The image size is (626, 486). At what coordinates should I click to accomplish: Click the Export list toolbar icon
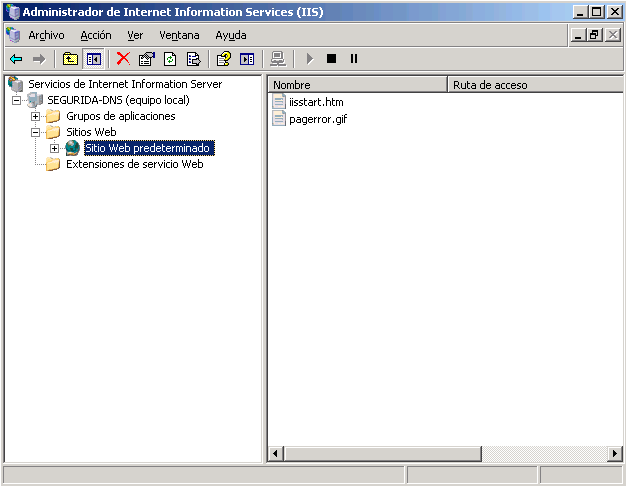tap(193, 59)
